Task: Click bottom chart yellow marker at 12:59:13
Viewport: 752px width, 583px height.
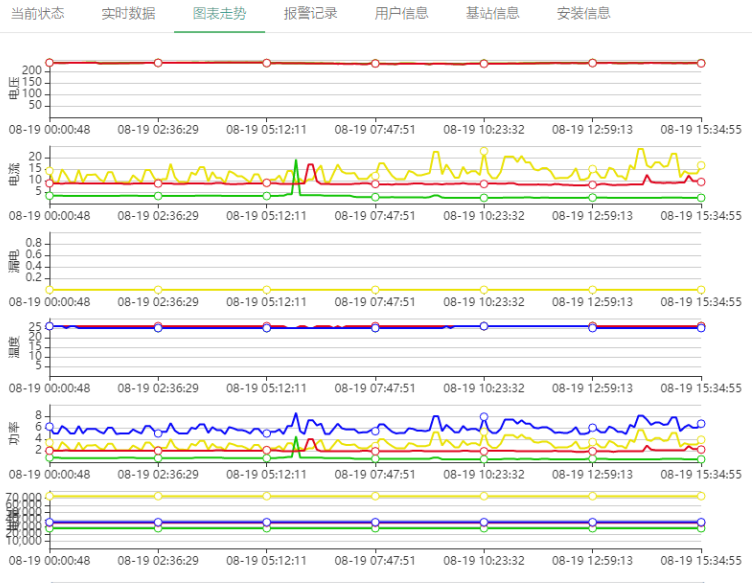Action: click(x=593, y=496)
